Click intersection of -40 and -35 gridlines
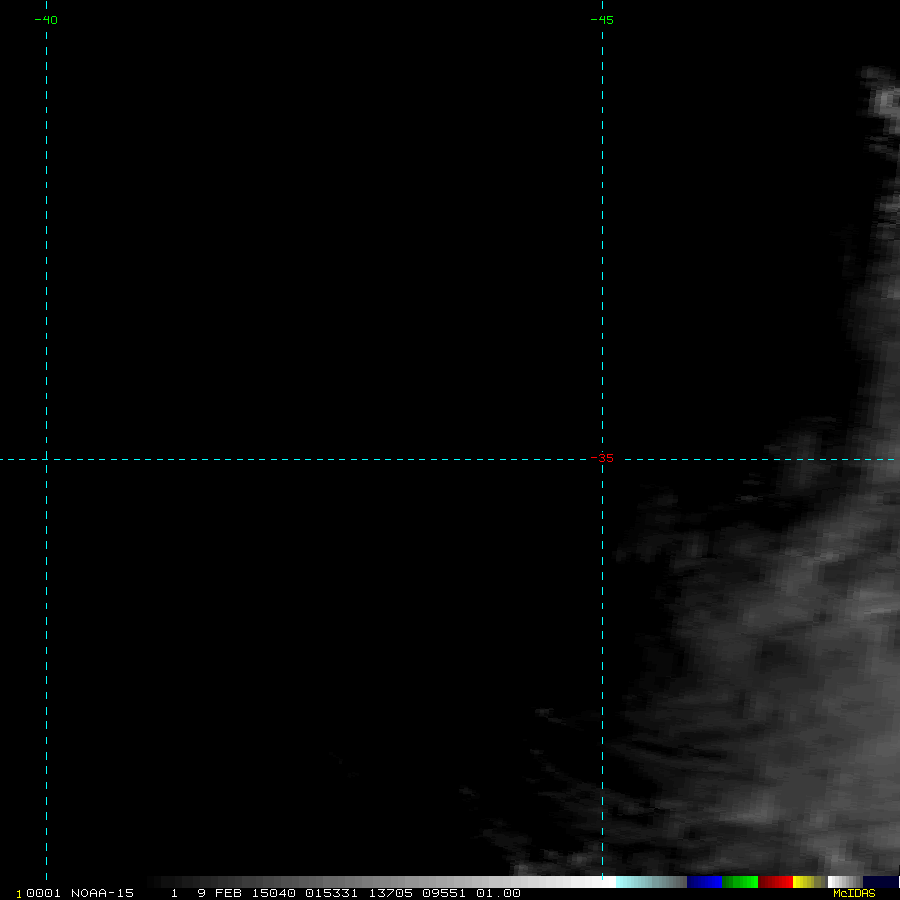Image resolution: width=900 pixels, height=900 pixels. 46,460
